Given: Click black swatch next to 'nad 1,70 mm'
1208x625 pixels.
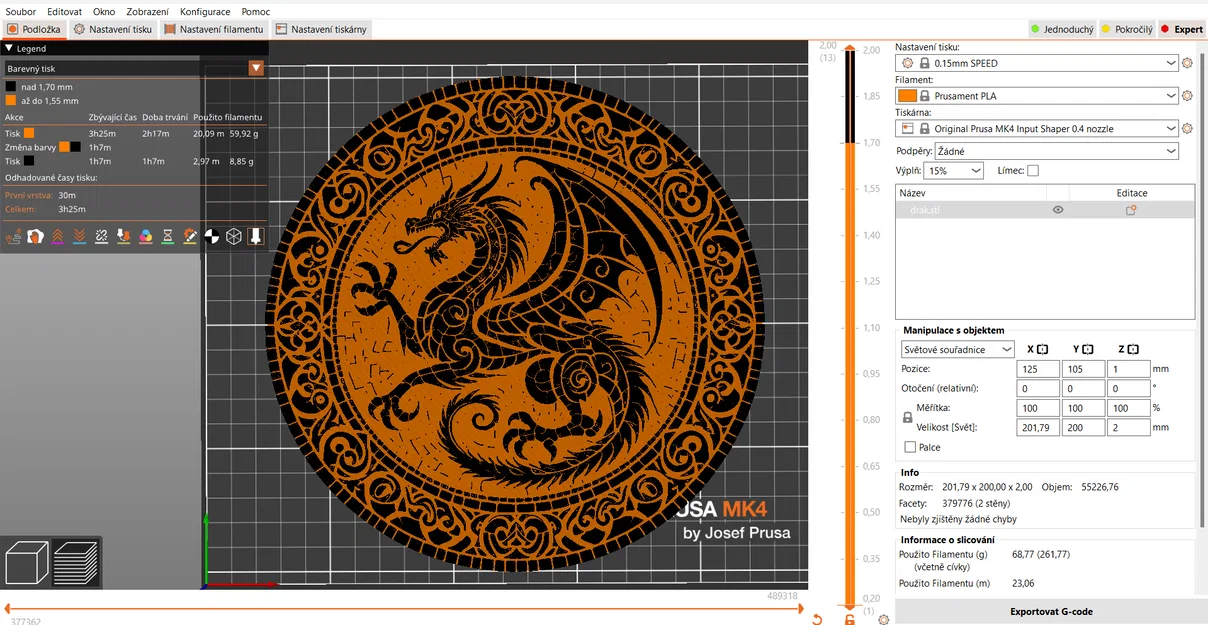Looking at the screenshot, I should tap(11, 87).
